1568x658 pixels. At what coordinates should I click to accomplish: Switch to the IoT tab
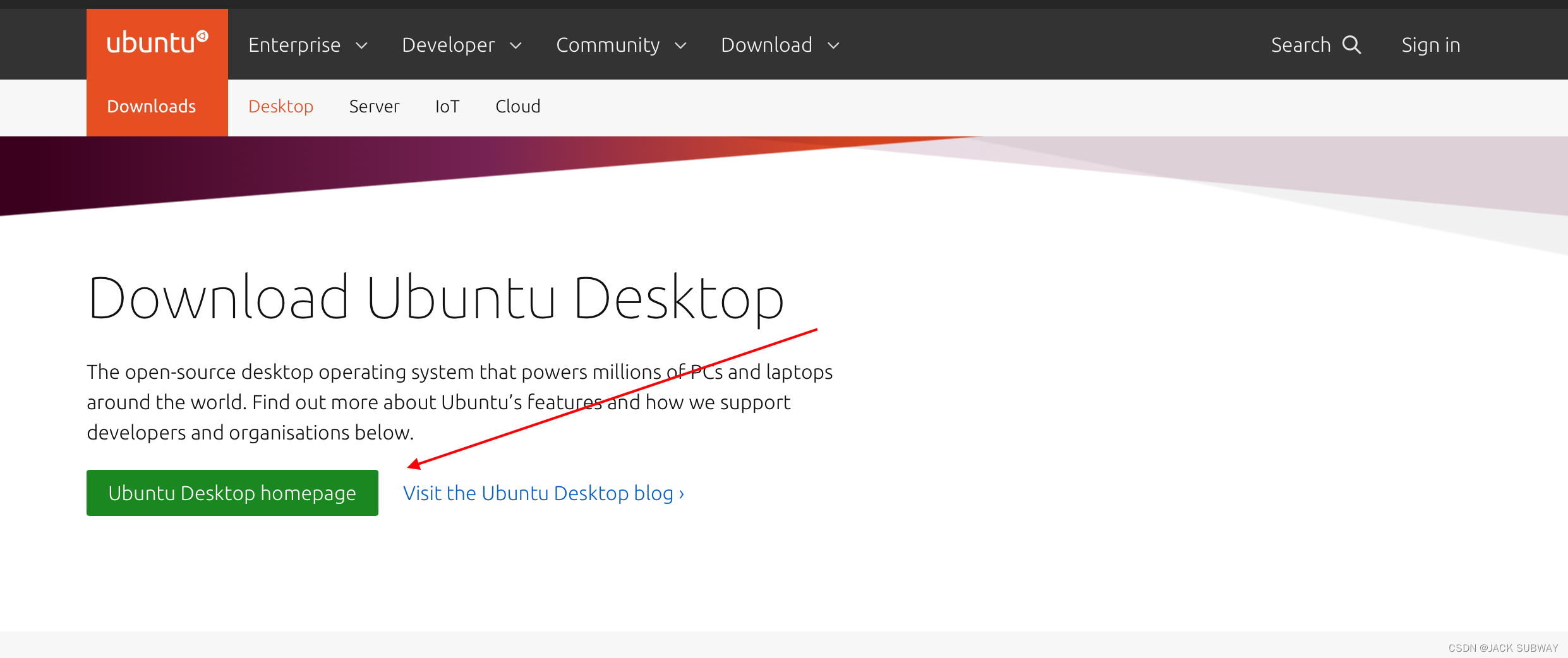coord(447,106)
